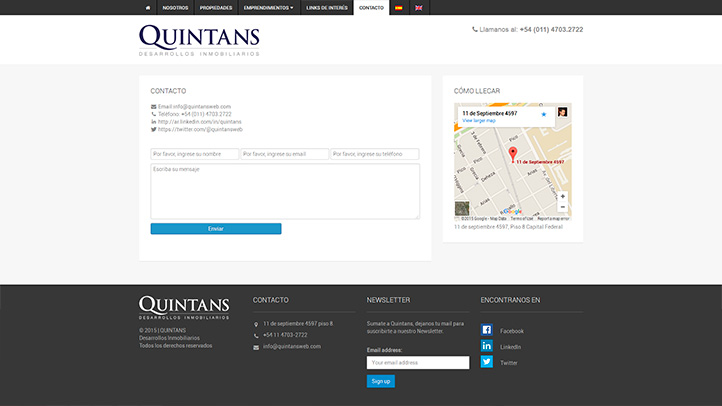
Task: Open the LinkedIn icon in footer
Action: (x=487, y=346)
